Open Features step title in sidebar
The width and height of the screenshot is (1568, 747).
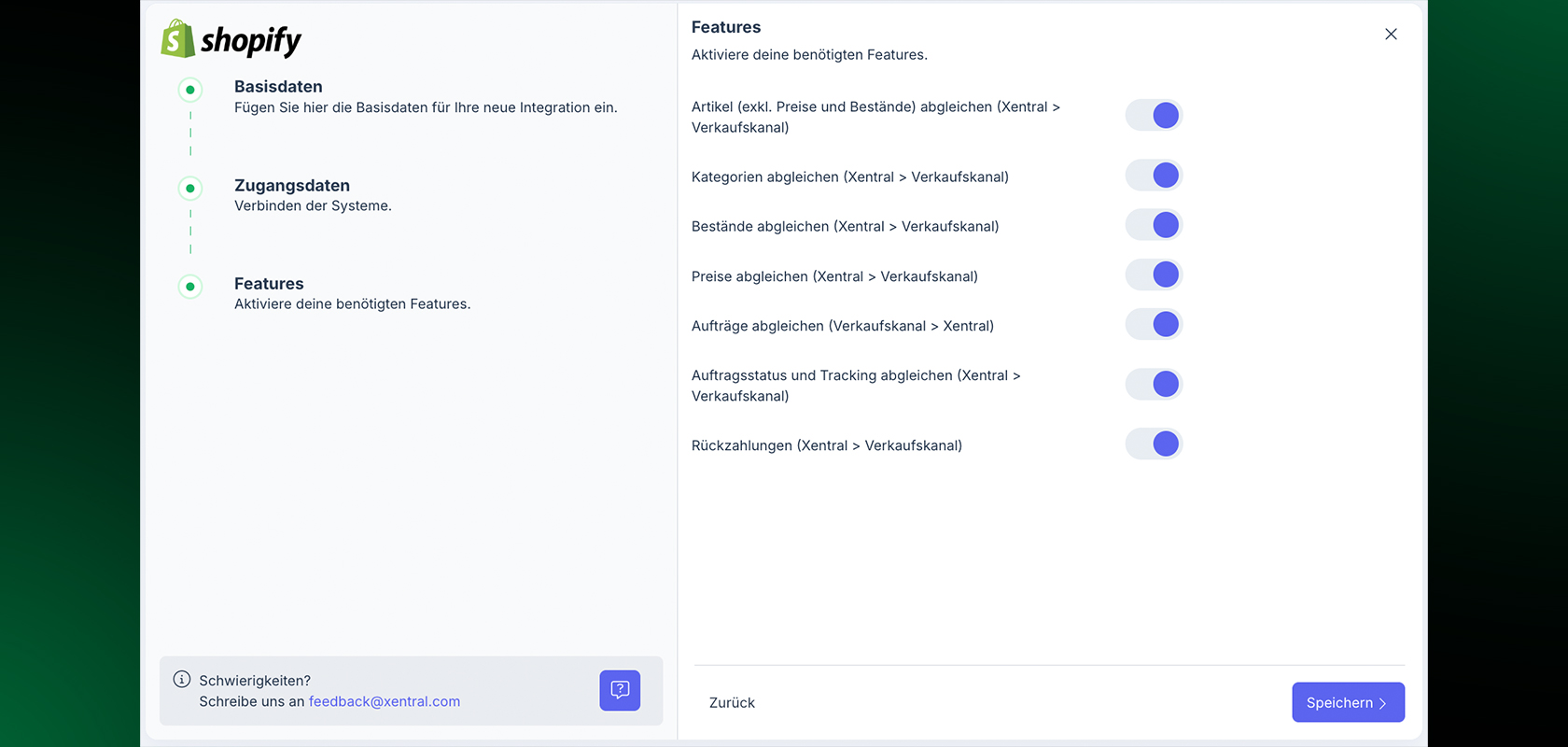269,284
